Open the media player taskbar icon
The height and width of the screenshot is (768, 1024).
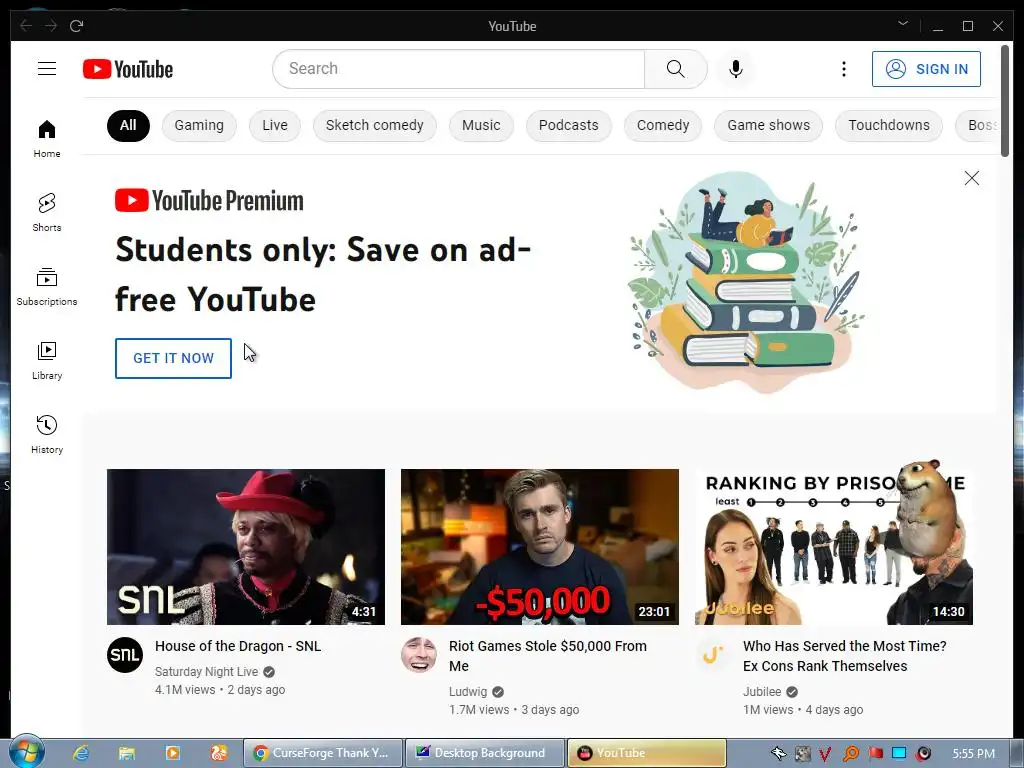(172, 753)
